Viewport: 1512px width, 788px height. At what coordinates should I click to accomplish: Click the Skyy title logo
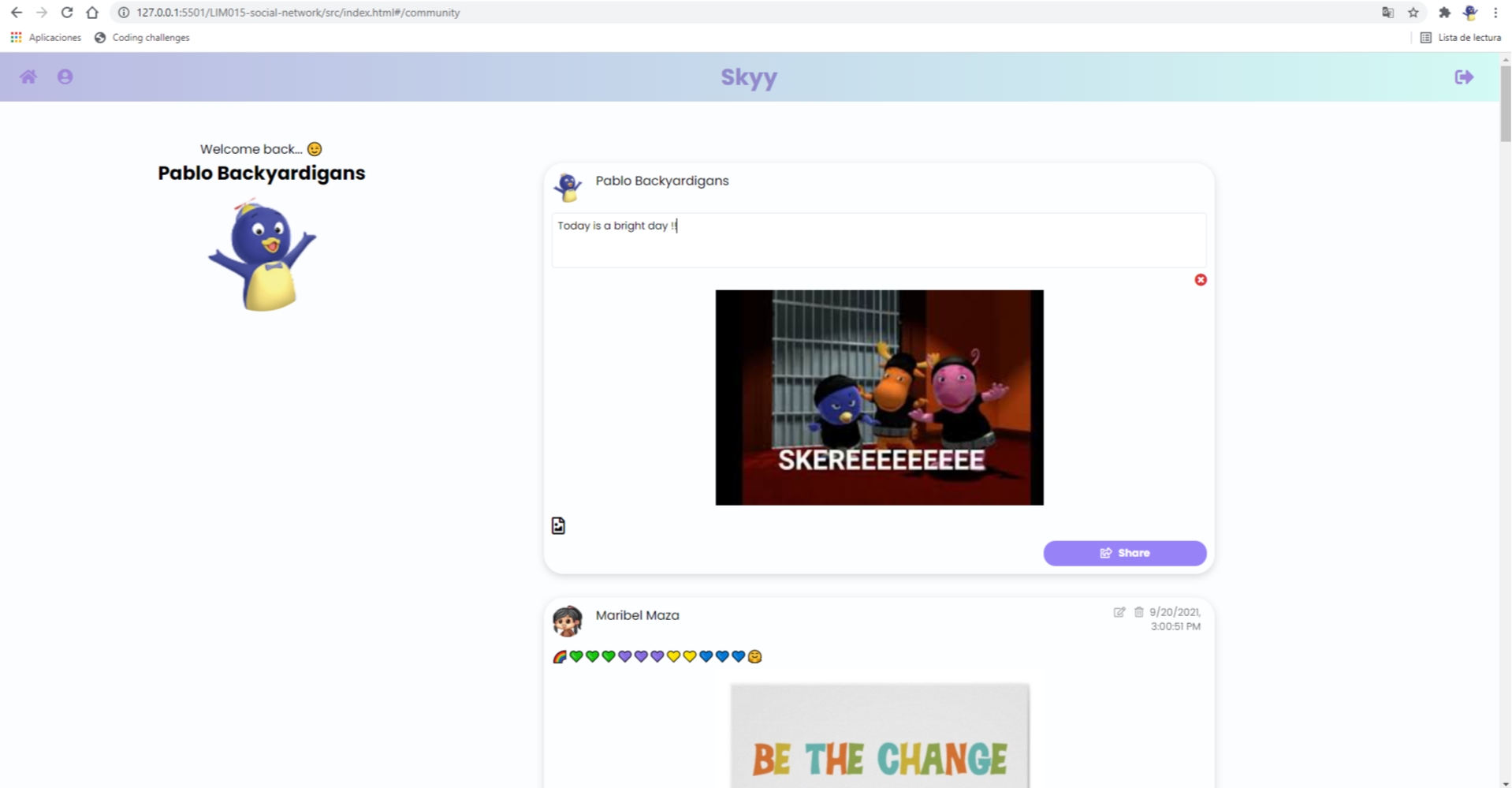[x=749, y=77]
